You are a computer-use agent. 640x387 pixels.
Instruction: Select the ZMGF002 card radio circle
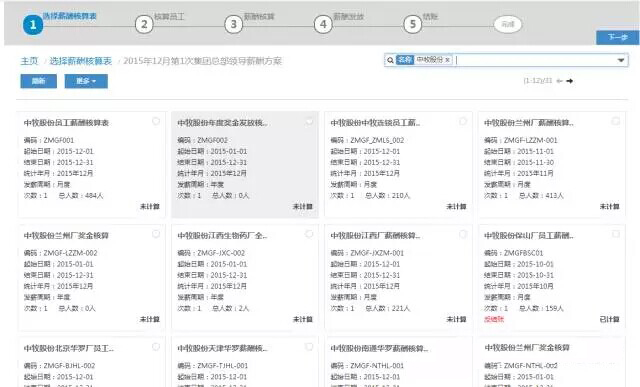(x=309, y=121)
